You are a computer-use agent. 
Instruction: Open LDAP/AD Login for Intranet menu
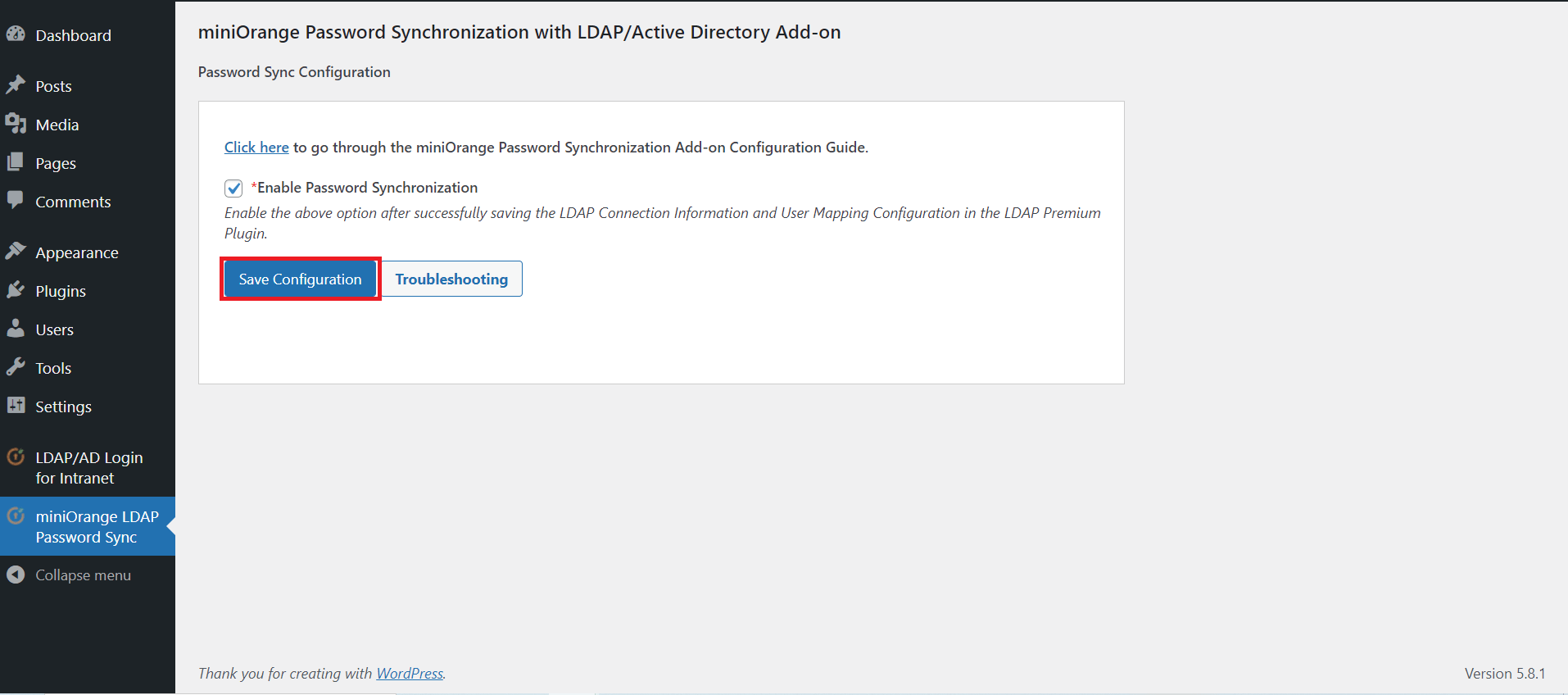(88, 467)
